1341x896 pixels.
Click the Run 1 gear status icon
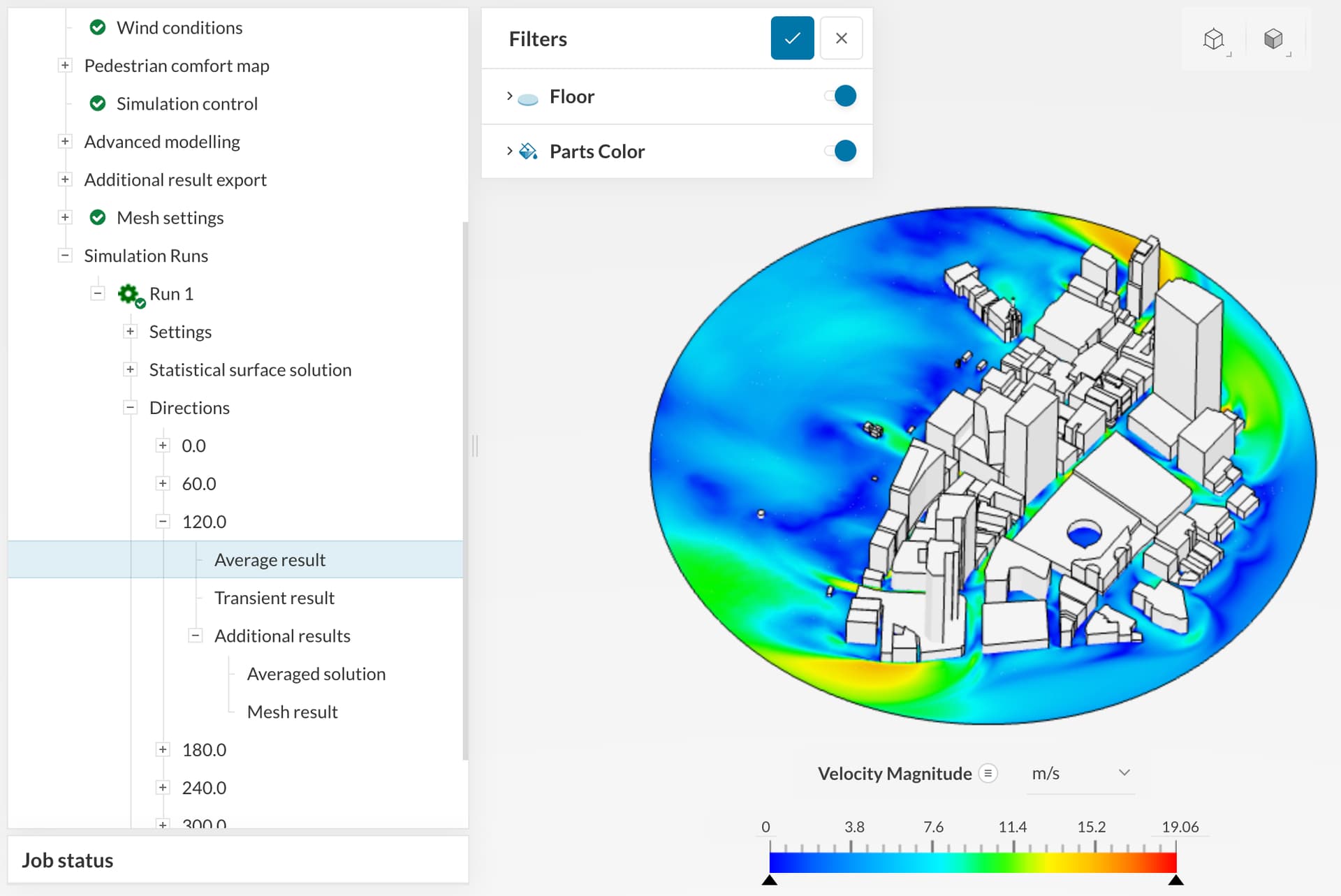pos(130,295)
